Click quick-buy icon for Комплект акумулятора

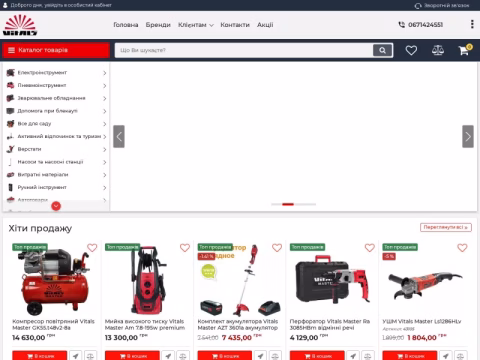click(x=261, y=355)
